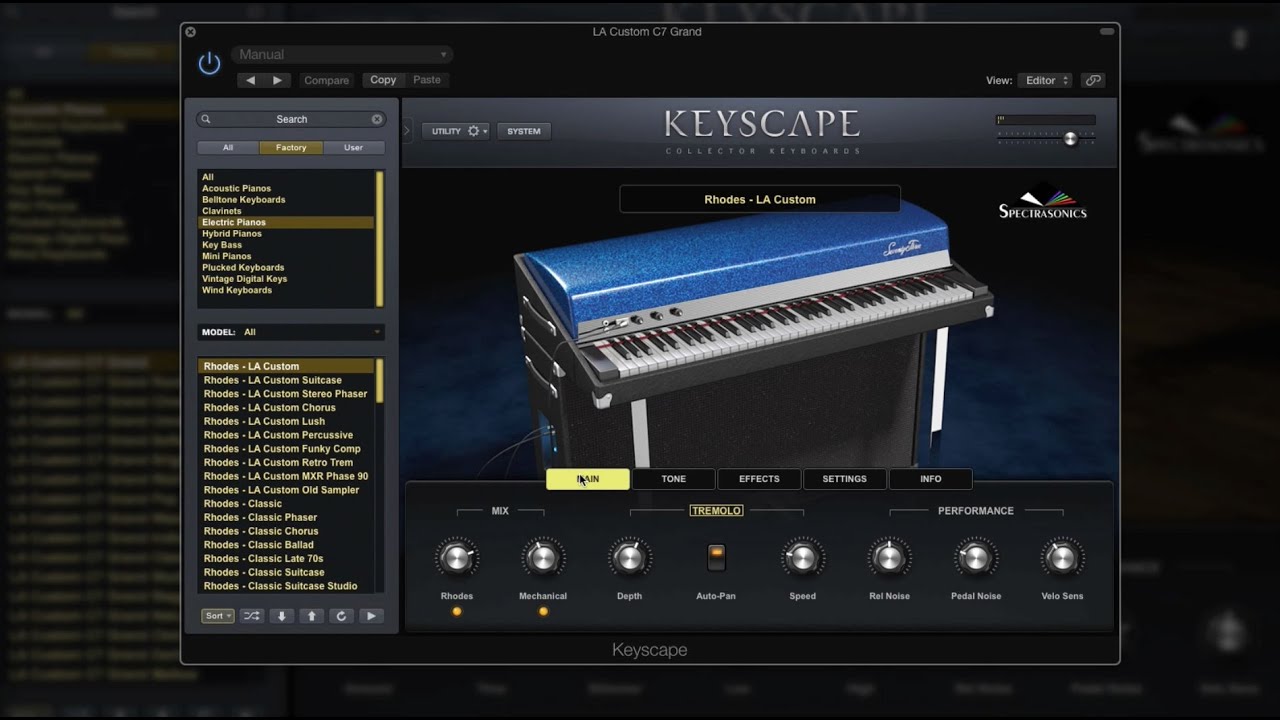The width and height of the screenshot is (1280, 720).
Task: Step up to previous patch arrow
Action: coord(312,616)
